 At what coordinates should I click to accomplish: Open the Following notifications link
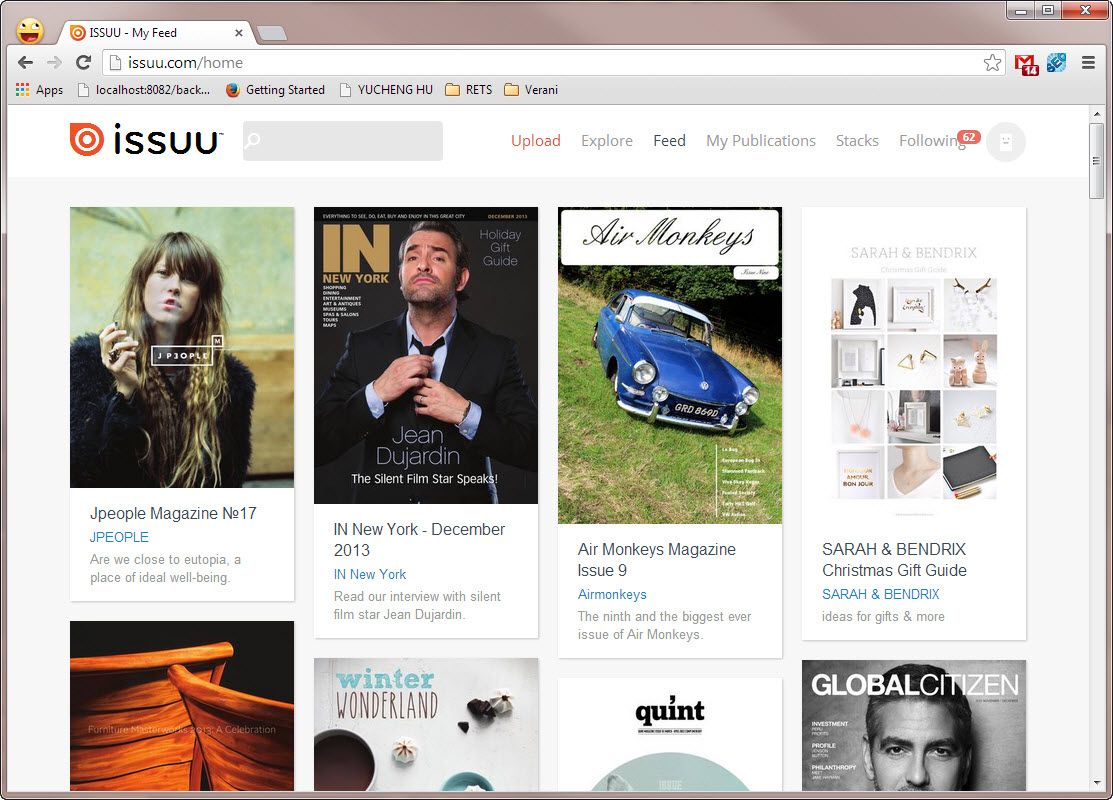(931, 141)
